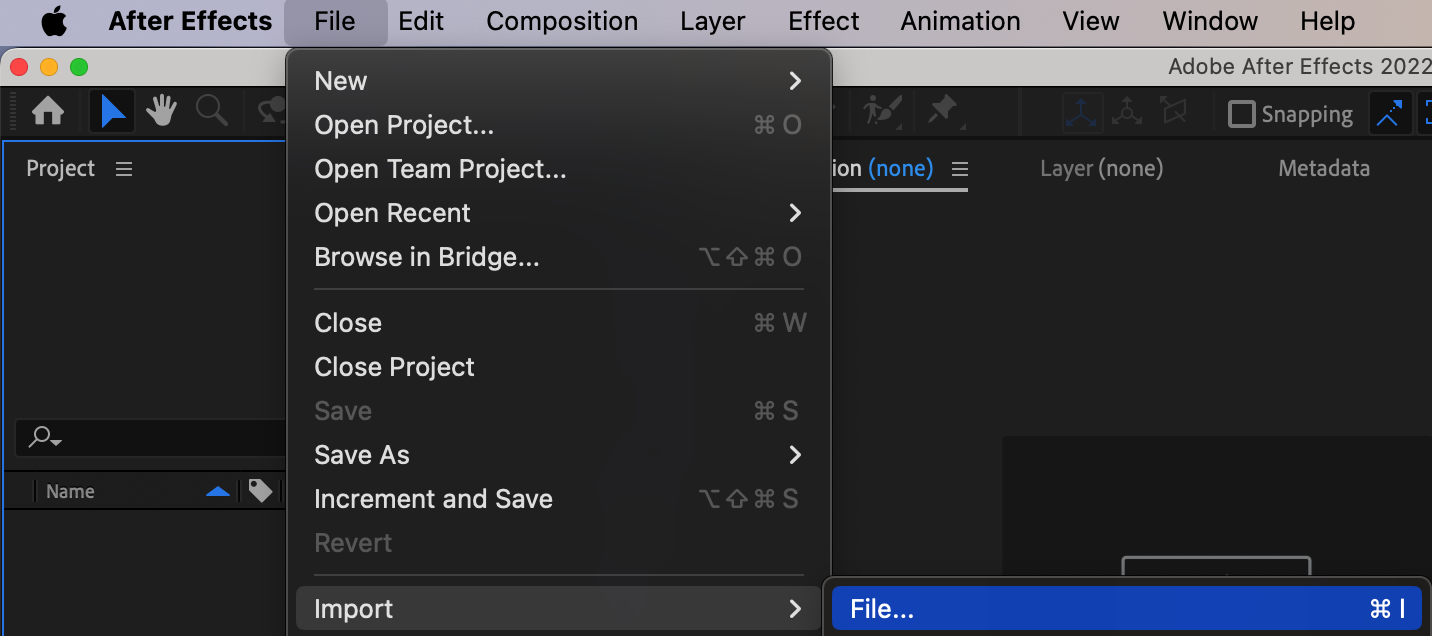Click the Project panel search field
This screenshot has height=636, width=1432.
coord(150,437)
